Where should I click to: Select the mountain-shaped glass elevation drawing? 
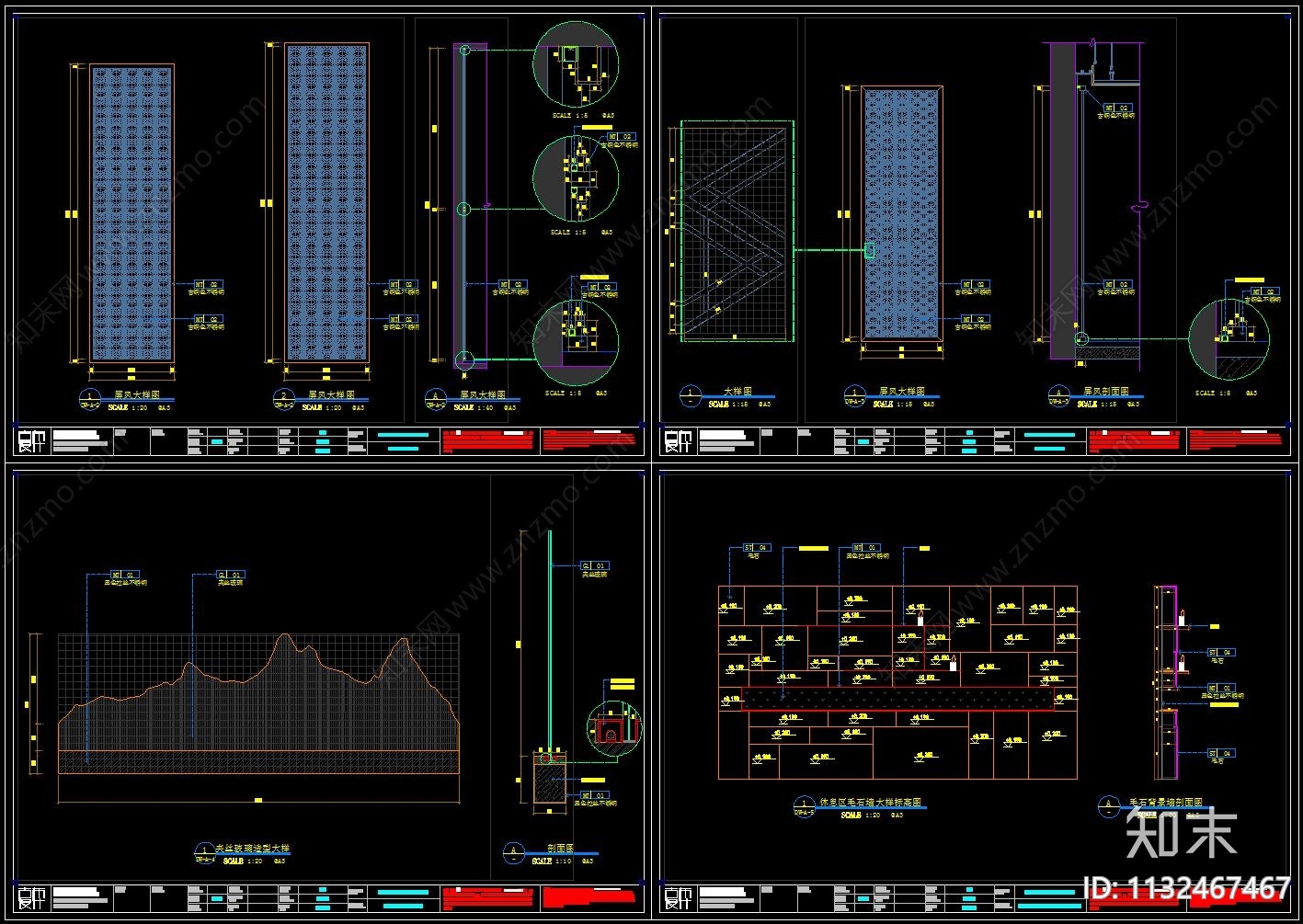click(x=259, y=703)
